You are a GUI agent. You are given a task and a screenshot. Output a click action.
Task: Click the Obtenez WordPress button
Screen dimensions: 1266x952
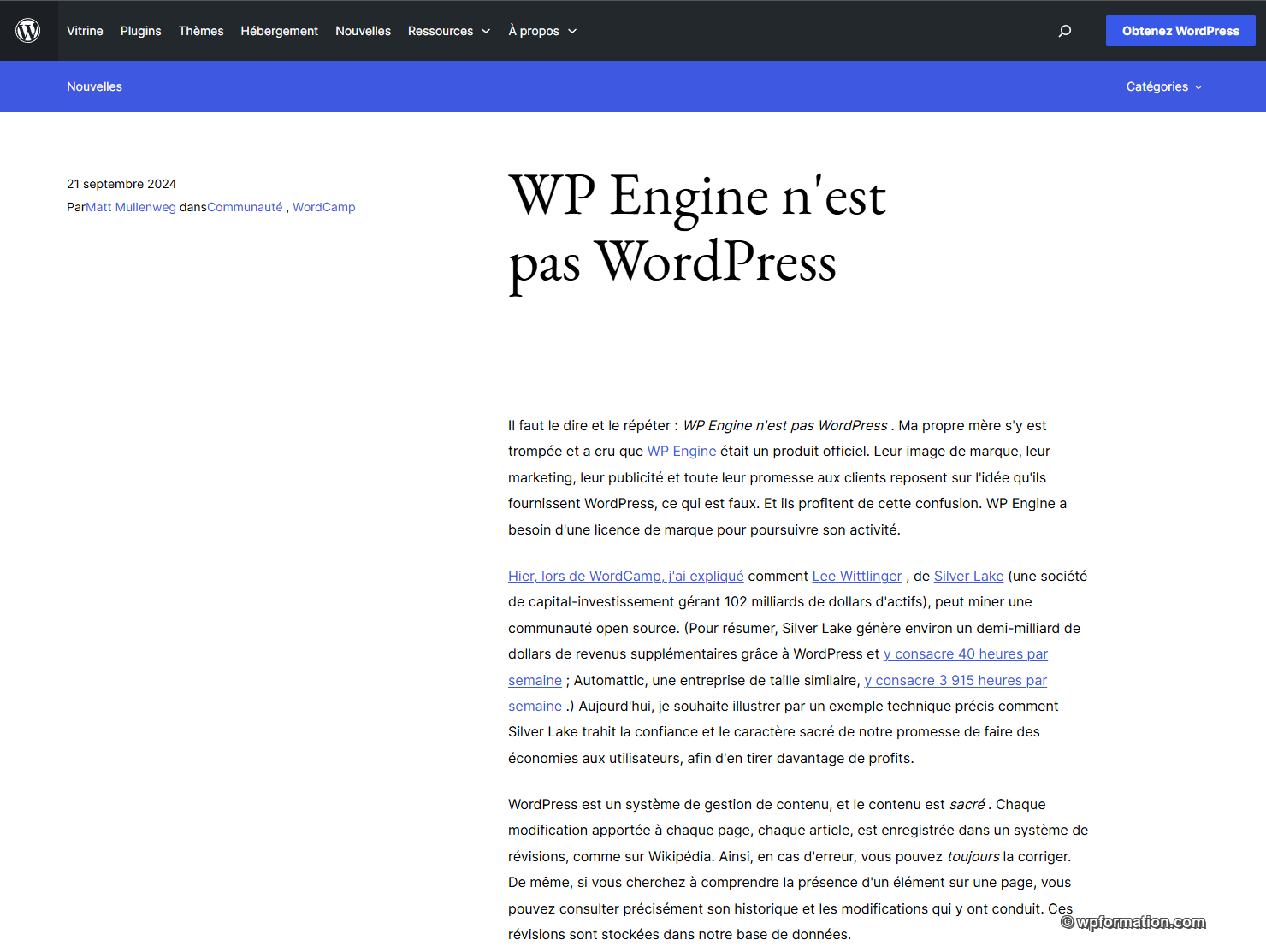[1180, 31]
